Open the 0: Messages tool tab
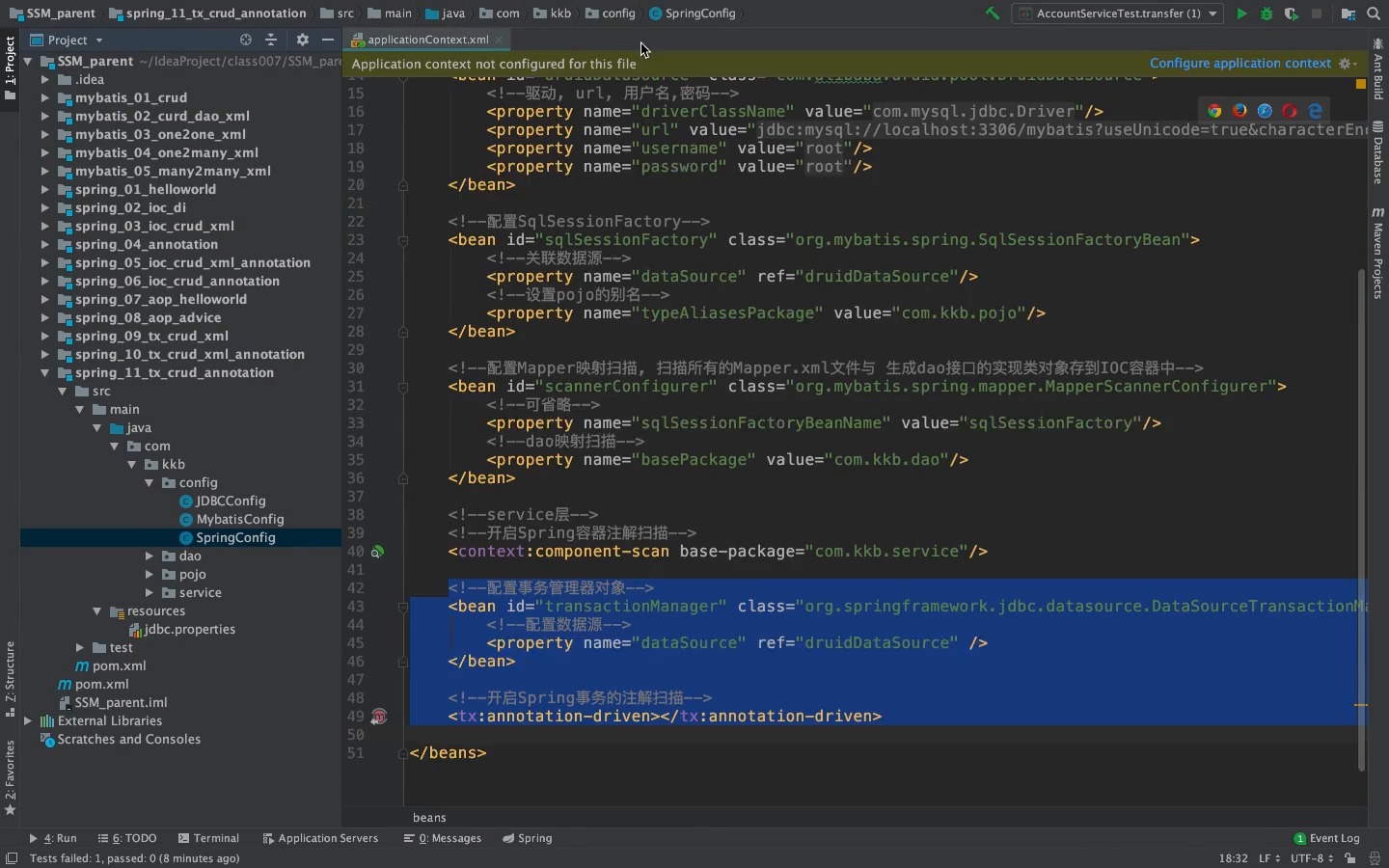The height and width of the screenshot is (868, 1389). point(443,838)
